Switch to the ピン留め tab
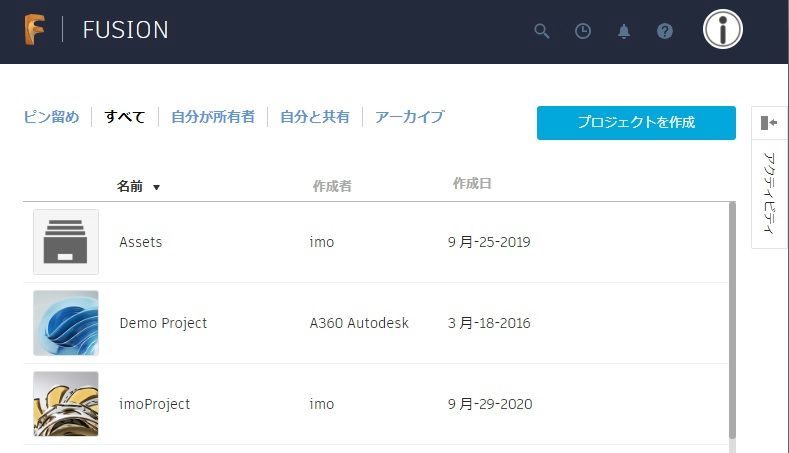This screenshot has width=789, height=453. [x=51, y=117]
